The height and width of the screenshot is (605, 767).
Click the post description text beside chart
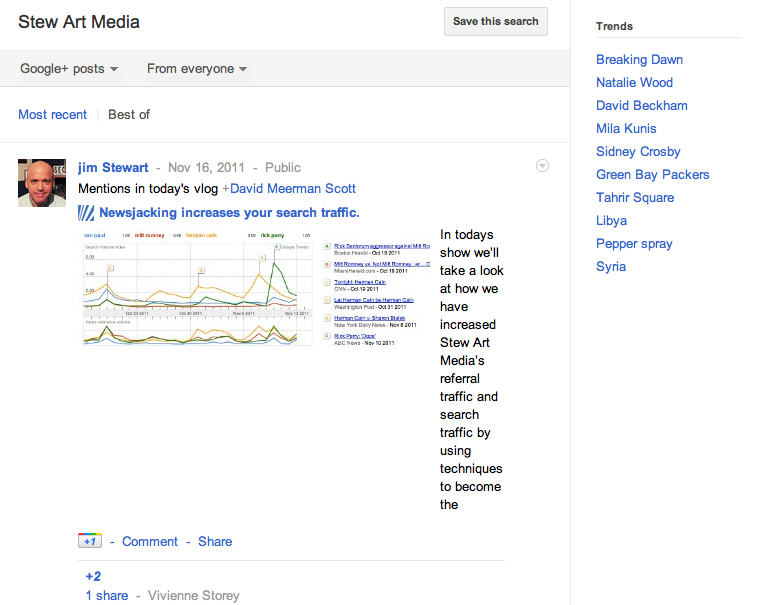(x=472, y=370)
